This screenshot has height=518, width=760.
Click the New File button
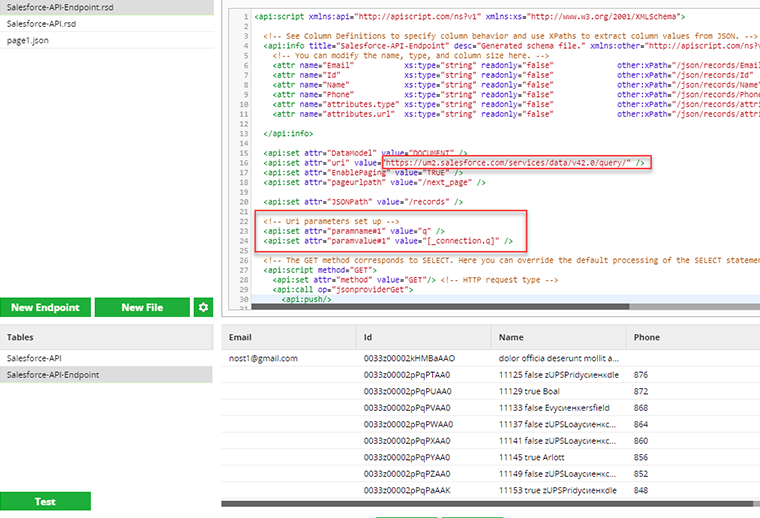coord(142,307)
